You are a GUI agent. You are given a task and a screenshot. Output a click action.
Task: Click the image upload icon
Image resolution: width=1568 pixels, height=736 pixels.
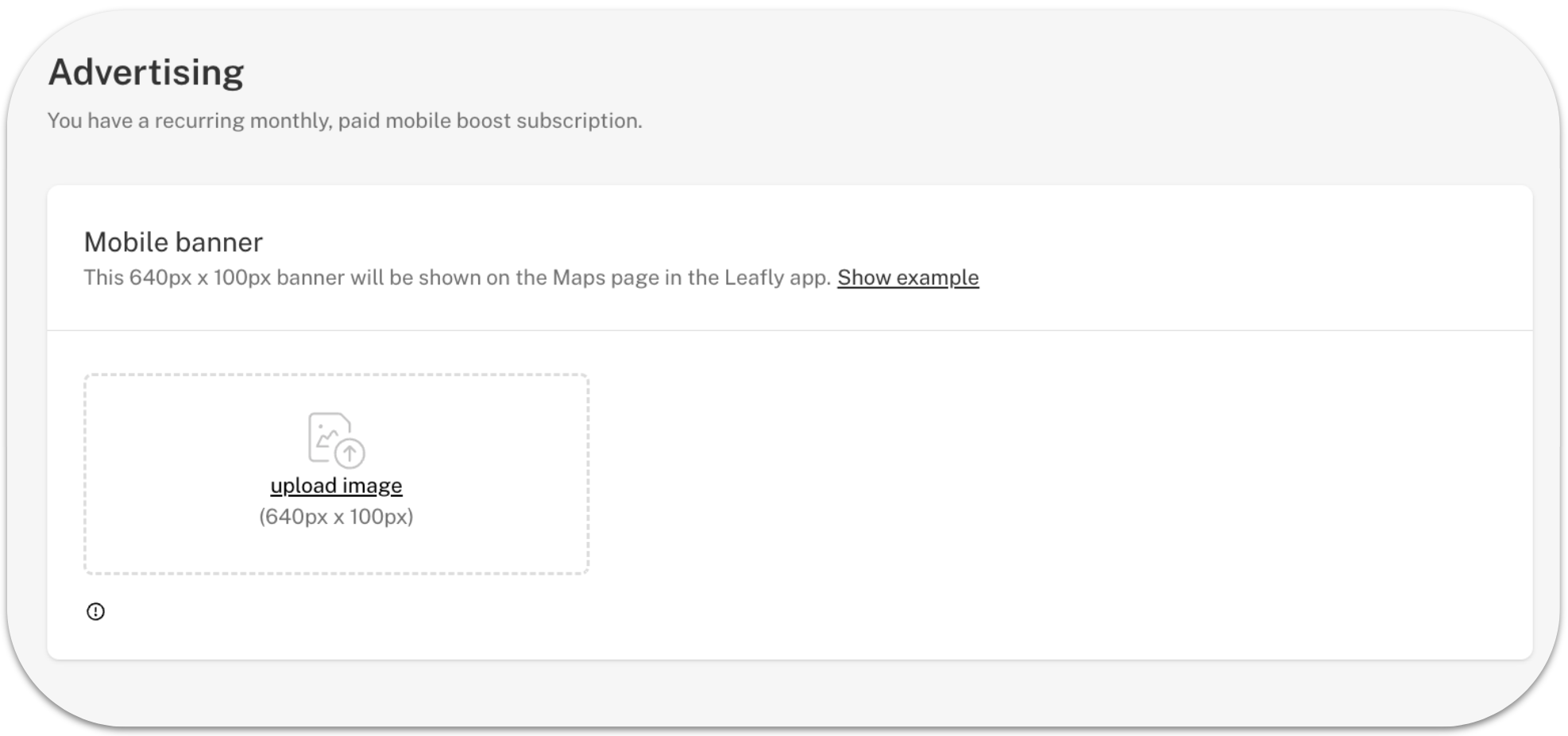point(336,440)
